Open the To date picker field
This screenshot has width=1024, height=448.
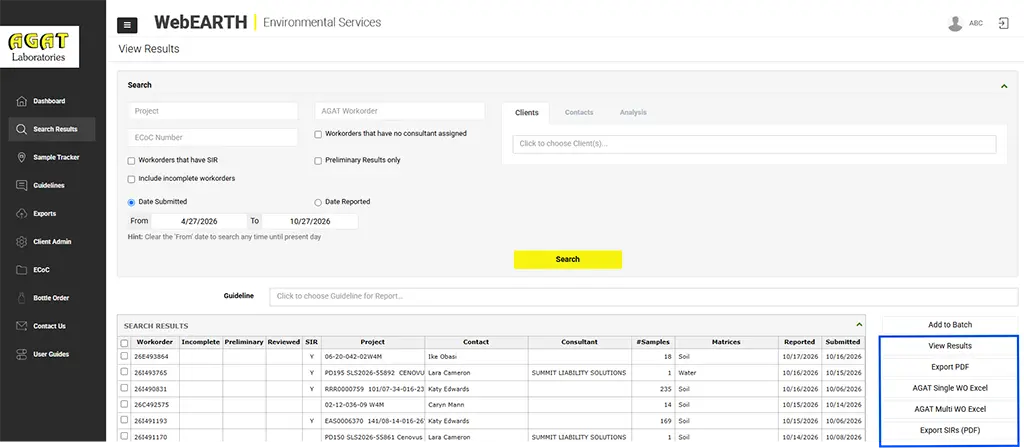coord(310,221)
